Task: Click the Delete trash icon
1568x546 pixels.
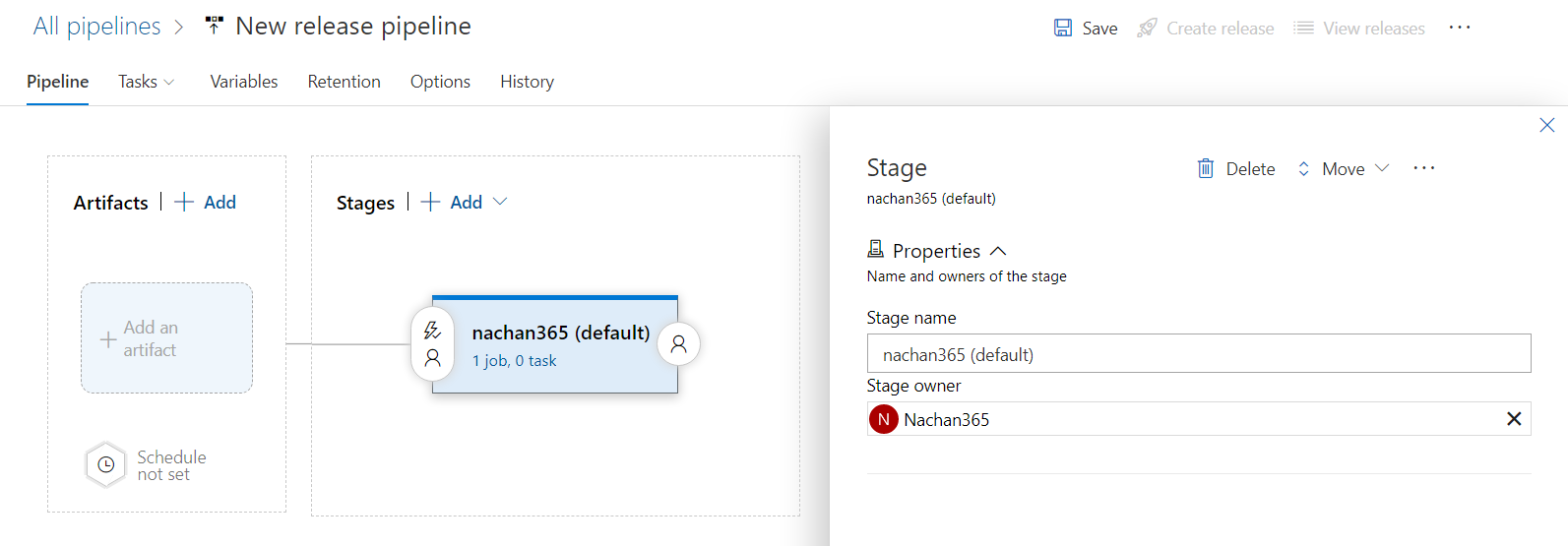Action: (1206, 169)
